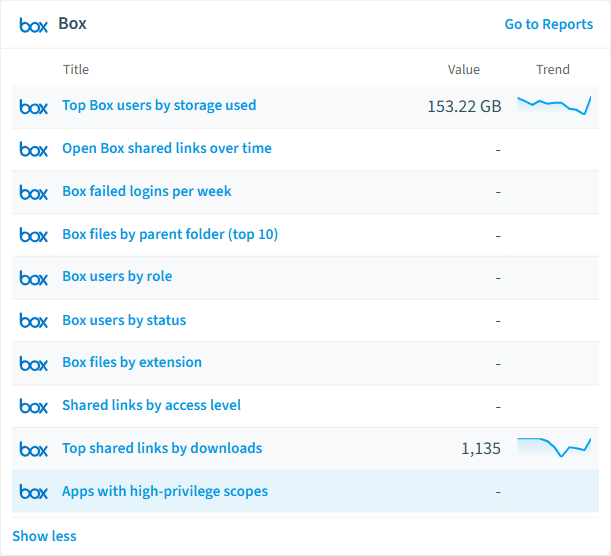Open Top Box users by storage used report
This screenshot has width=611, height=556.
pyautogui.click(x=159, y=105)
